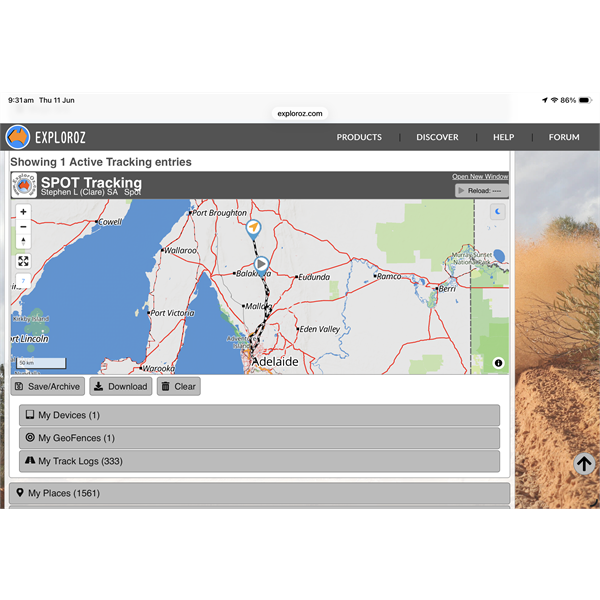Click the Reload play button
Viewport: 600px width, 600px height.
[481, 191]
